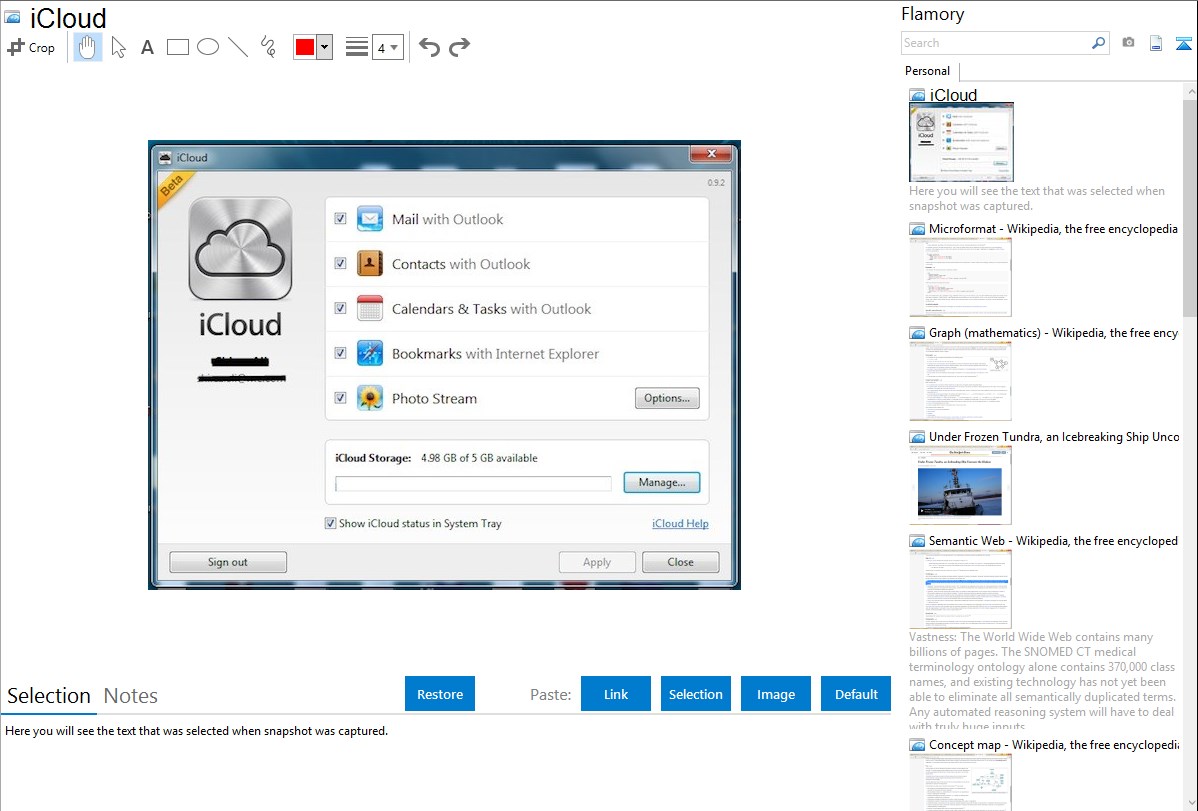Click the line thickness icon
The height and width of the screenshot is (811, 1198).
pyautogui.click(x=357, y=47)
